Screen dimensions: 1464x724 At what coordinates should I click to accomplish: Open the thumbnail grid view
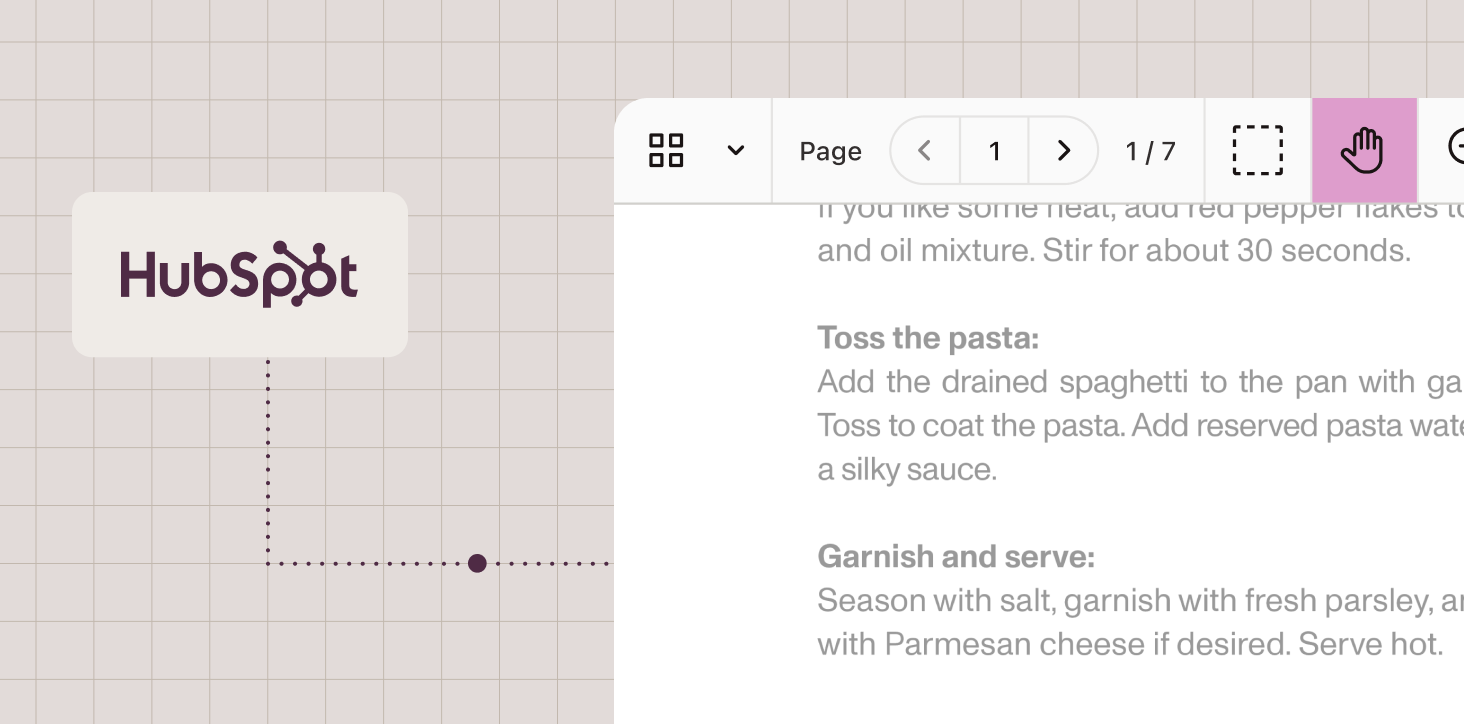click(666, 150)
